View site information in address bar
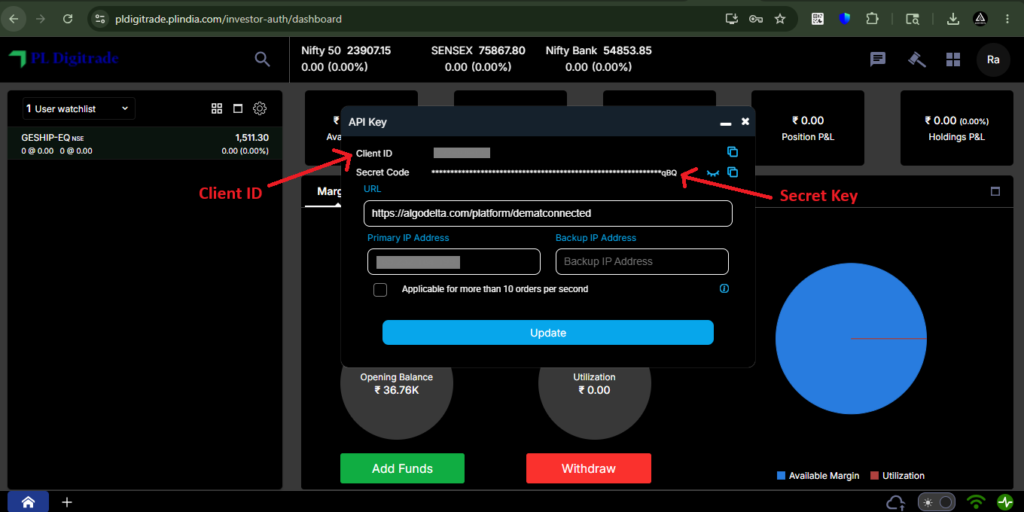Viewport: 1024px width, 512px height. pyautogui.click(x=100, y=19)
